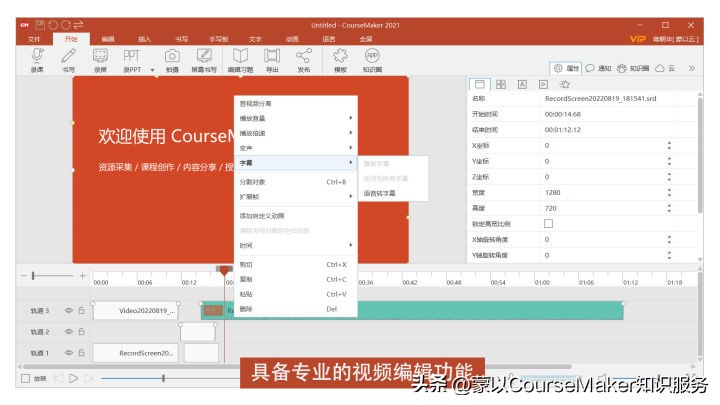Choose 复制 Ctrl+C in context menu
This screenshot has width=720, height=405.
pos(296,279)
